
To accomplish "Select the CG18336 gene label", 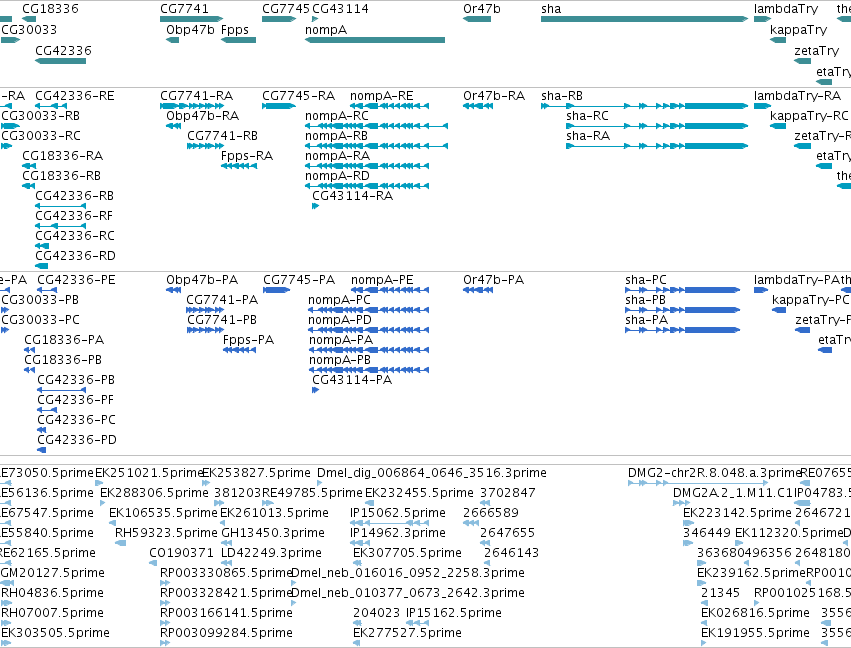I will click(x=50, y=9).
